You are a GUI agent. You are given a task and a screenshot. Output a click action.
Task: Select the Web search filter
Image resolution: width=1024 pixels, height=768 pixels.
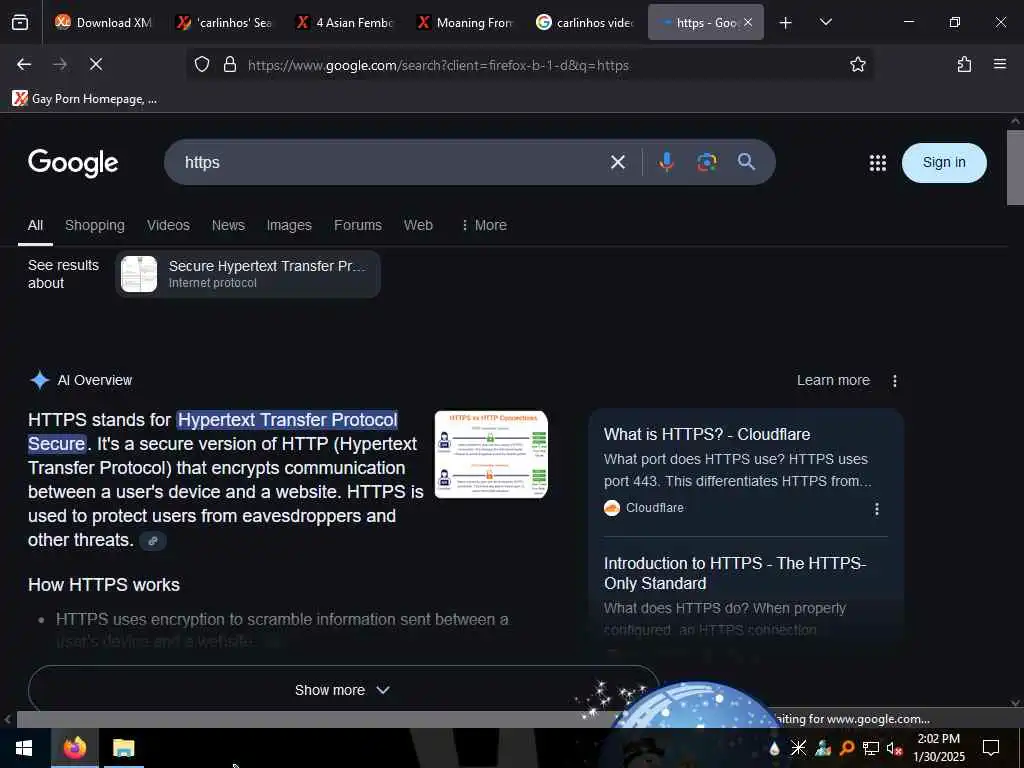[x=418, y=225]
